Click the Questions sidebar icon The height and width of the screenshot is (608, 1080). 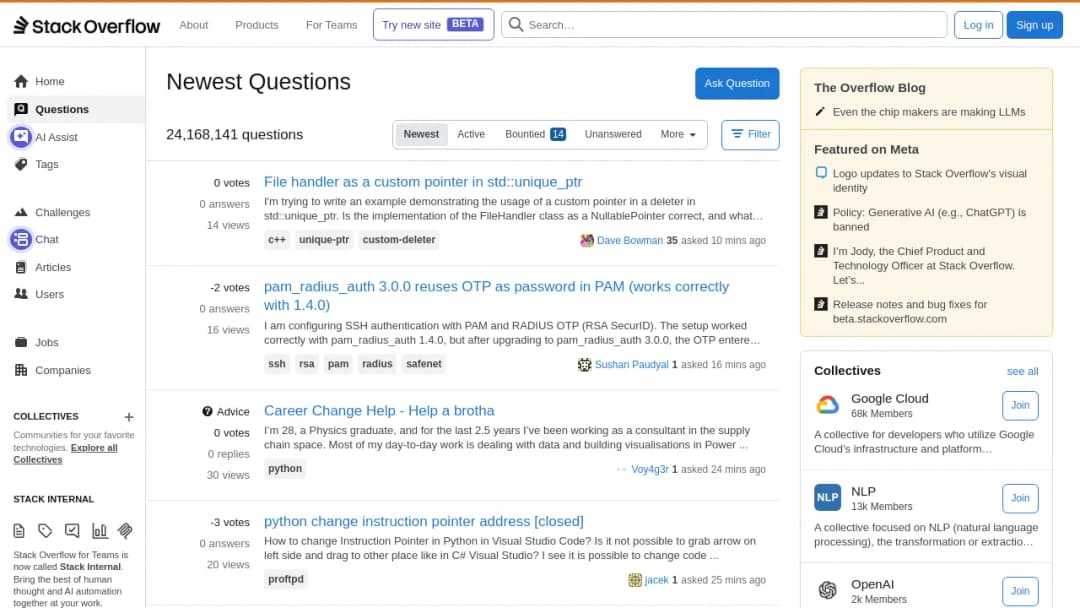click(21, 109)
